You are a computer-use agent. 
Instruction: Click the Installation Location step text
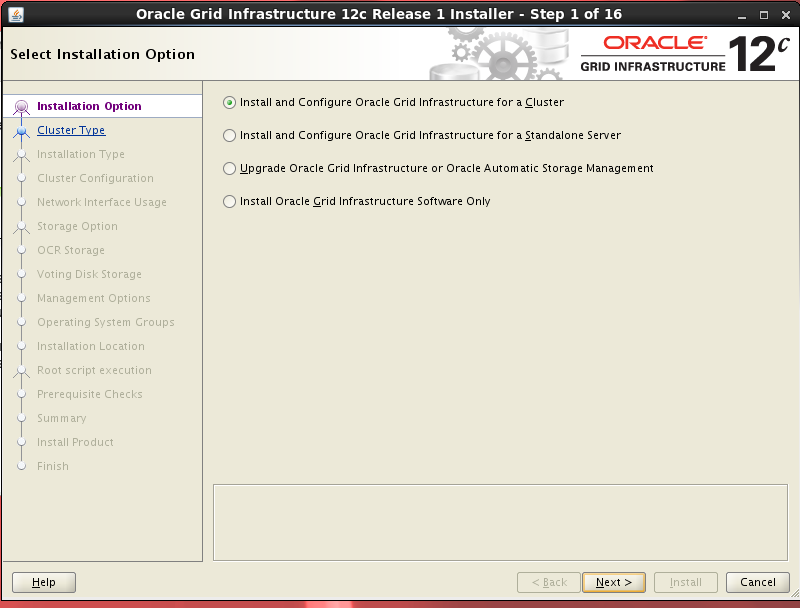(x=90, y=346)
